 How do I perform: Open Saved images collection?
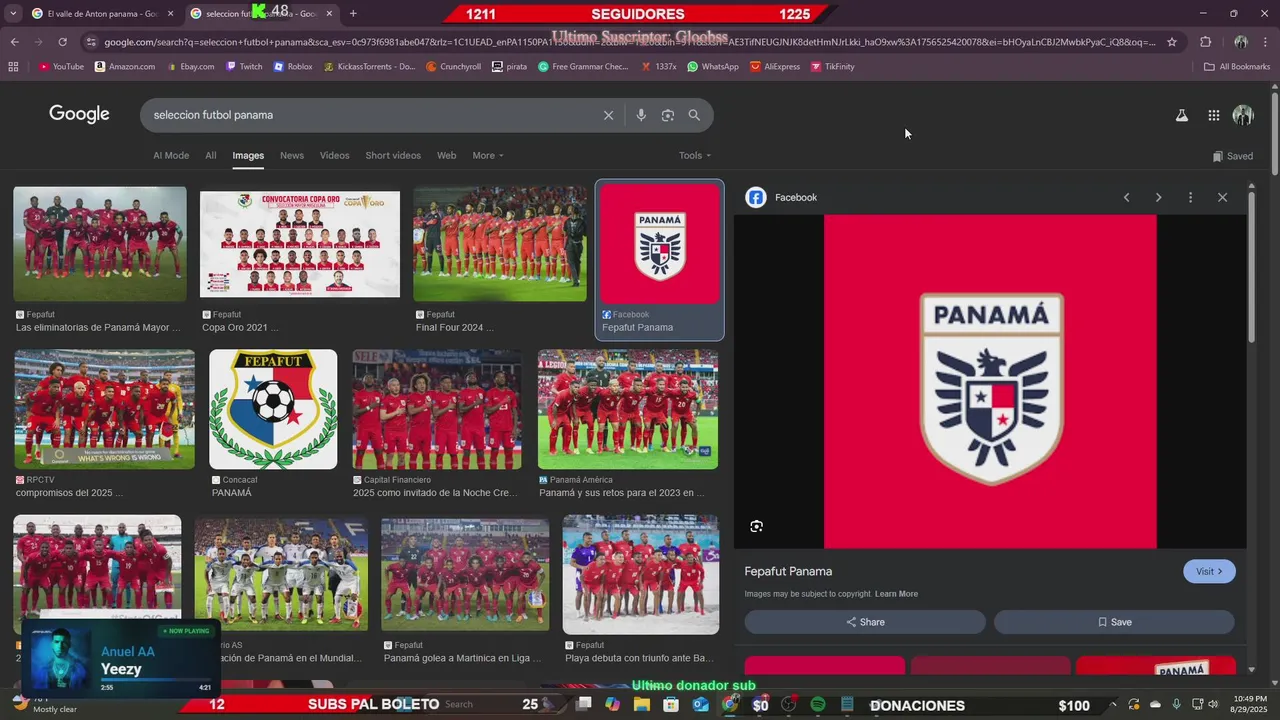(1233, 156)
